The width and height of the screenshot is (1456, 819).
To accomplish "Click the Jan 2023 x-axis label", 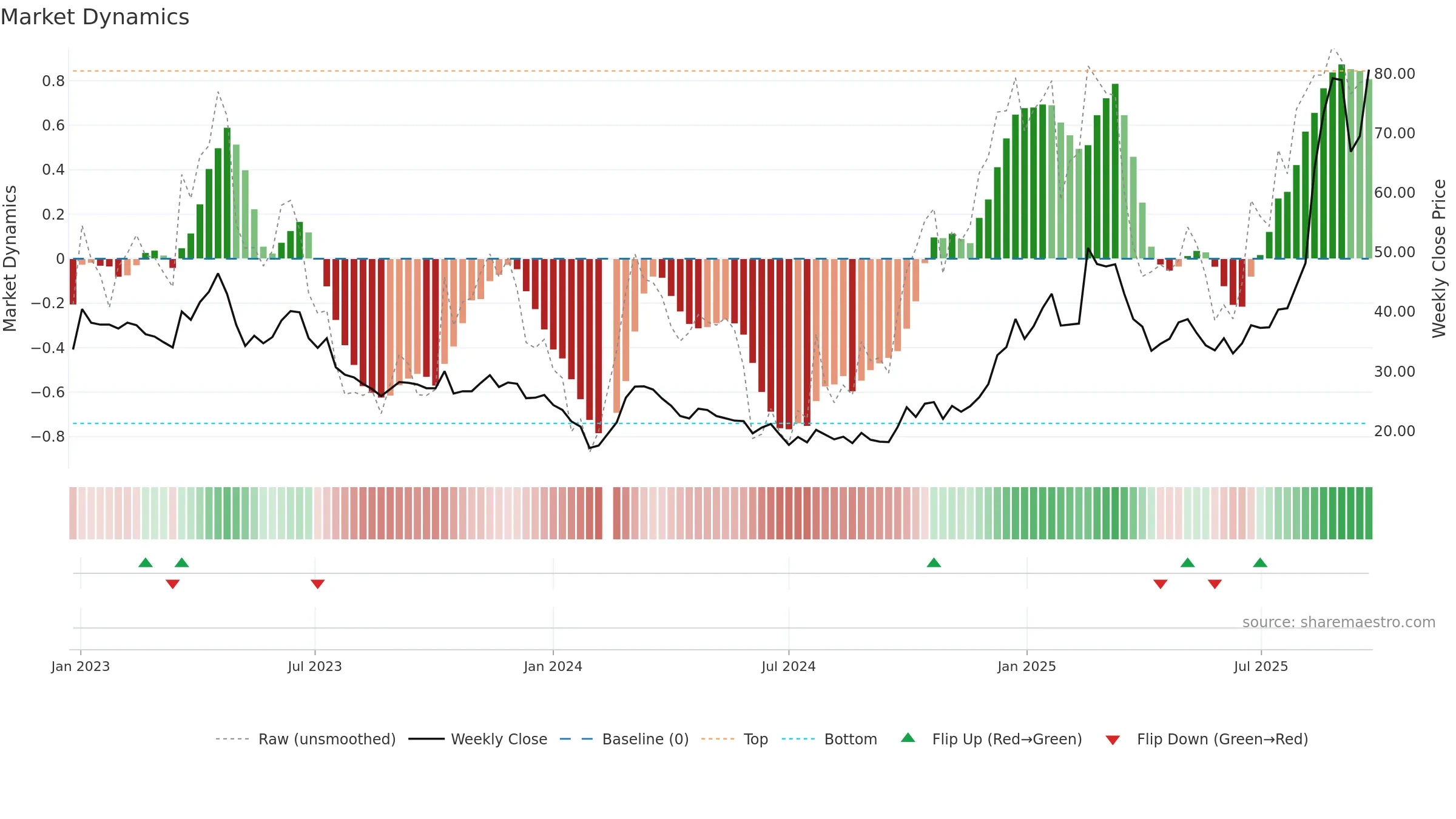I will point(81,666).
